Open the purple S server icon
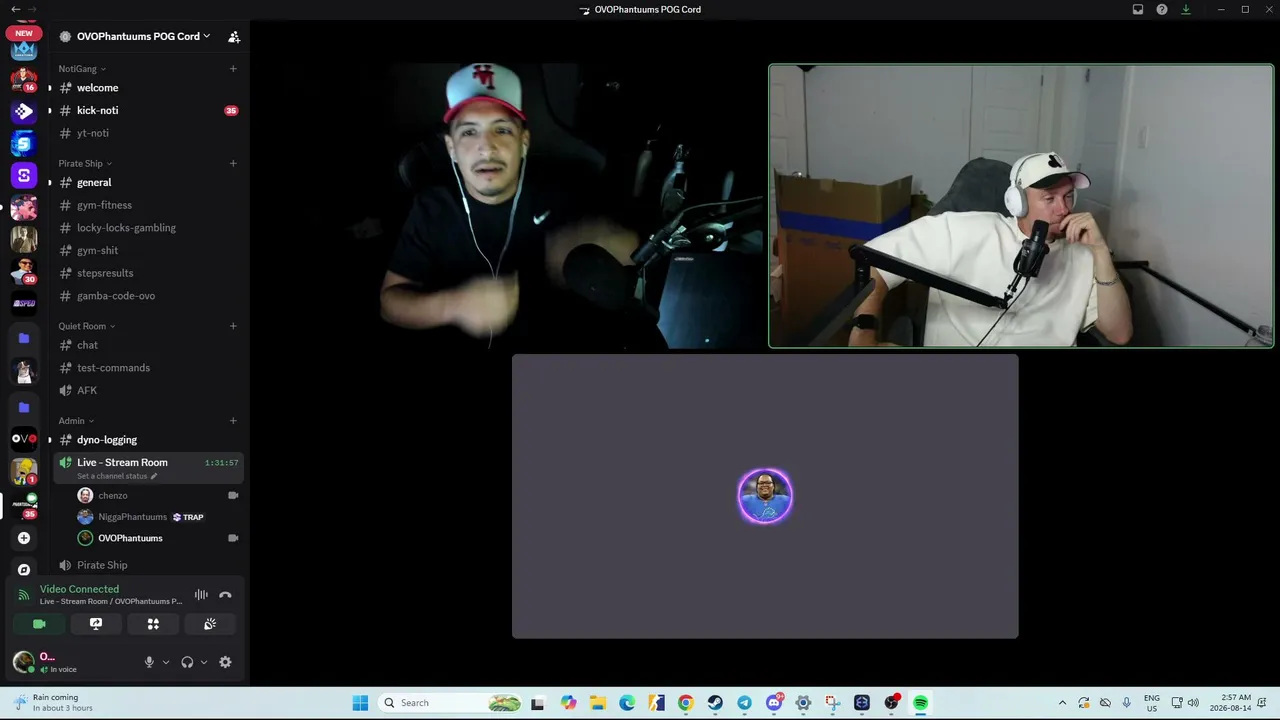1280x720 pixels. click(24, 176)
